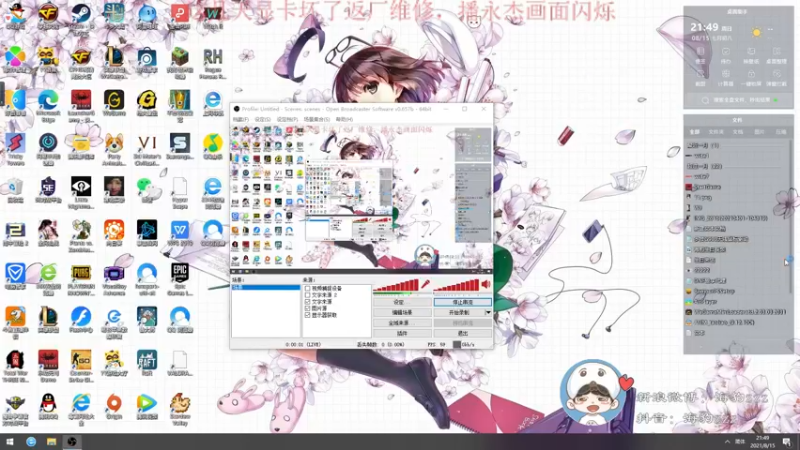Click the 插件 button
800x450 pixels.
coord(402,333)
